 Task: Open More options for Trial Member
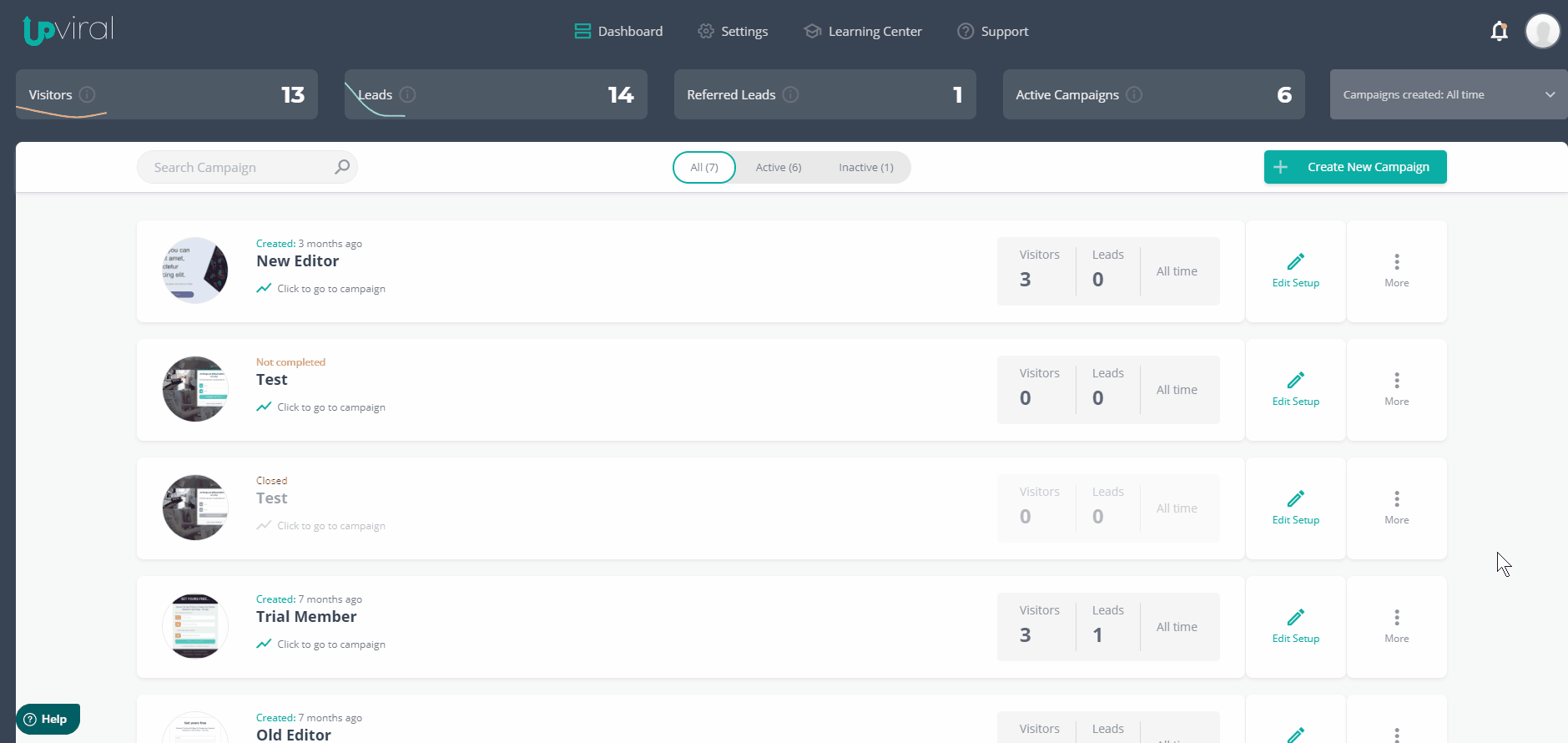pyautogui.click(x=1397, y=626)
